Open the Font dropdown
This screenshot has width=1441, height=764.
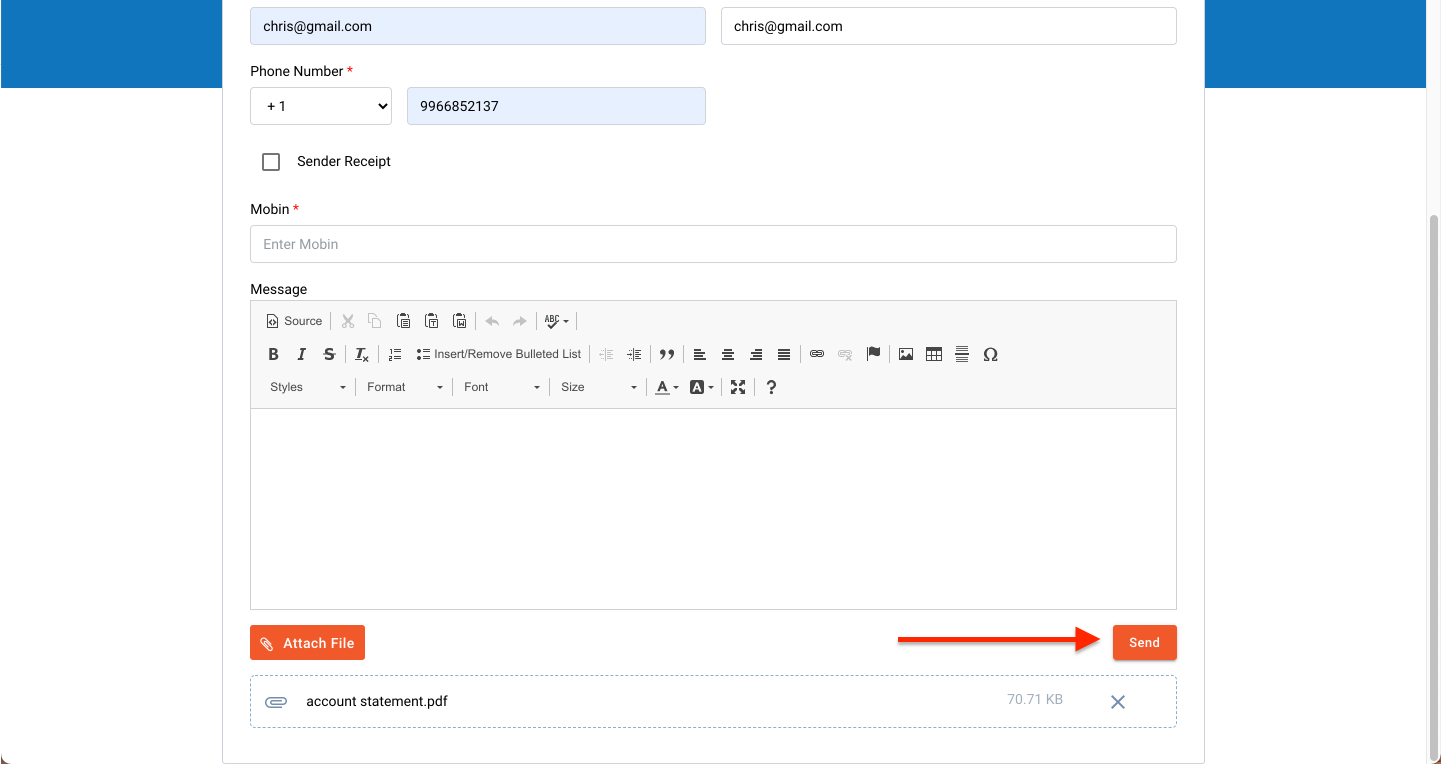pyautogui.click(x=502, y=387)
